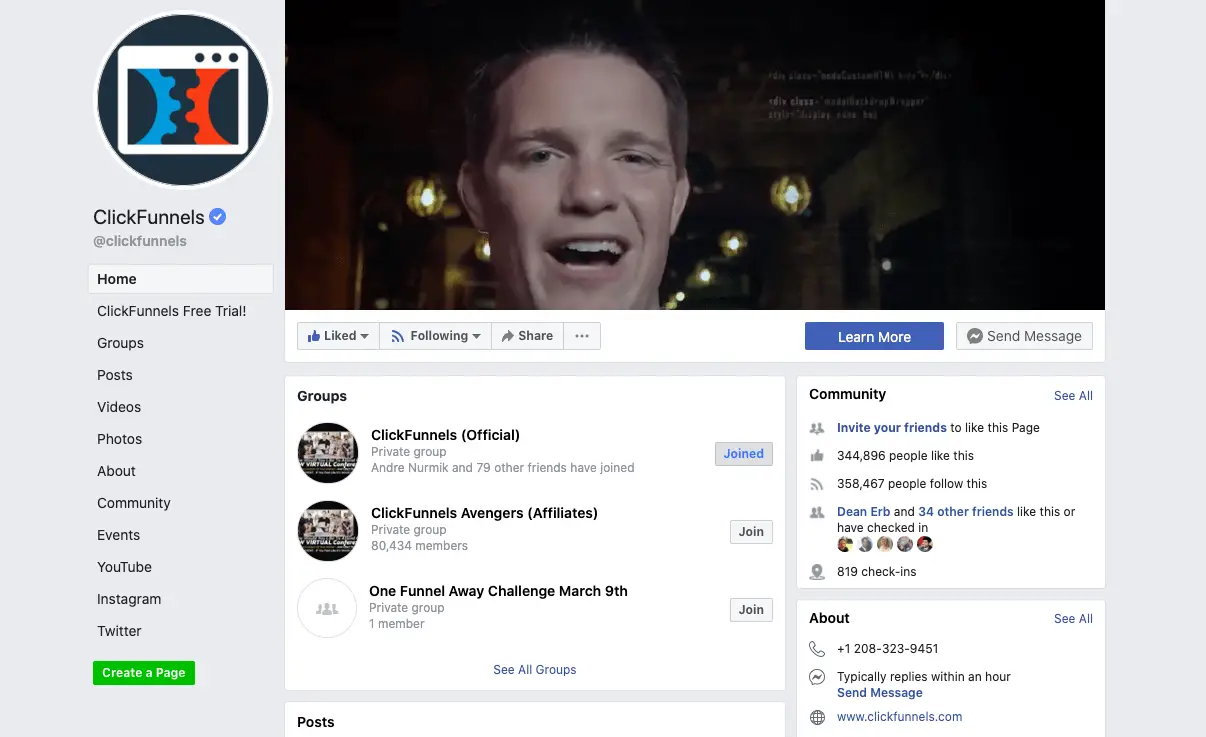
Task: Join the One Funnel Away Challenge group
Action: point(751,610)
